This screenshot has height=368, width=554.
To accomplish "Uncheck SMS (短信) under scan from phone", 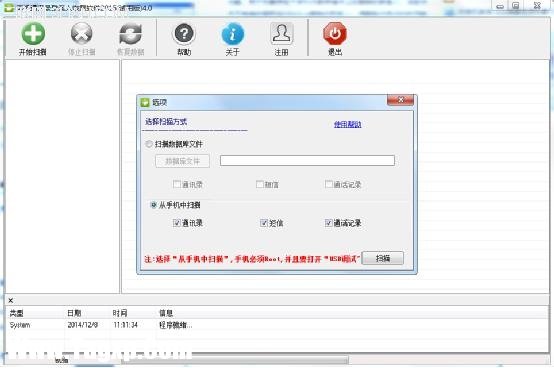I will pos(264,222).
